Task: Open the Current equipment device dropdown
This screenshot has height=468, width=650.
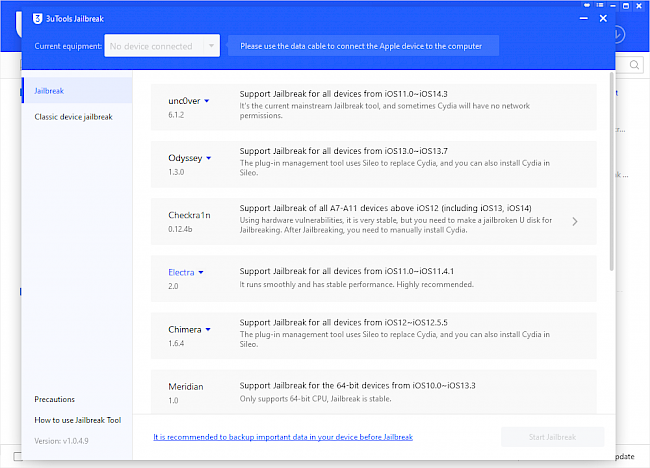Action: pyautogui.click(x=162, y=46)
